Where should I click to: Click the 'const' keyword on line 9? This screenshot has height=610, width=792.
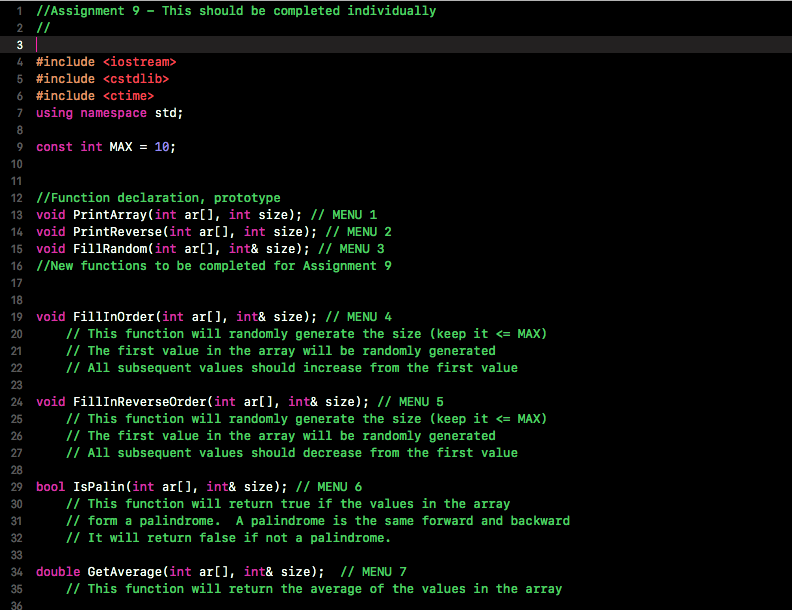click(x=55, y=147)
